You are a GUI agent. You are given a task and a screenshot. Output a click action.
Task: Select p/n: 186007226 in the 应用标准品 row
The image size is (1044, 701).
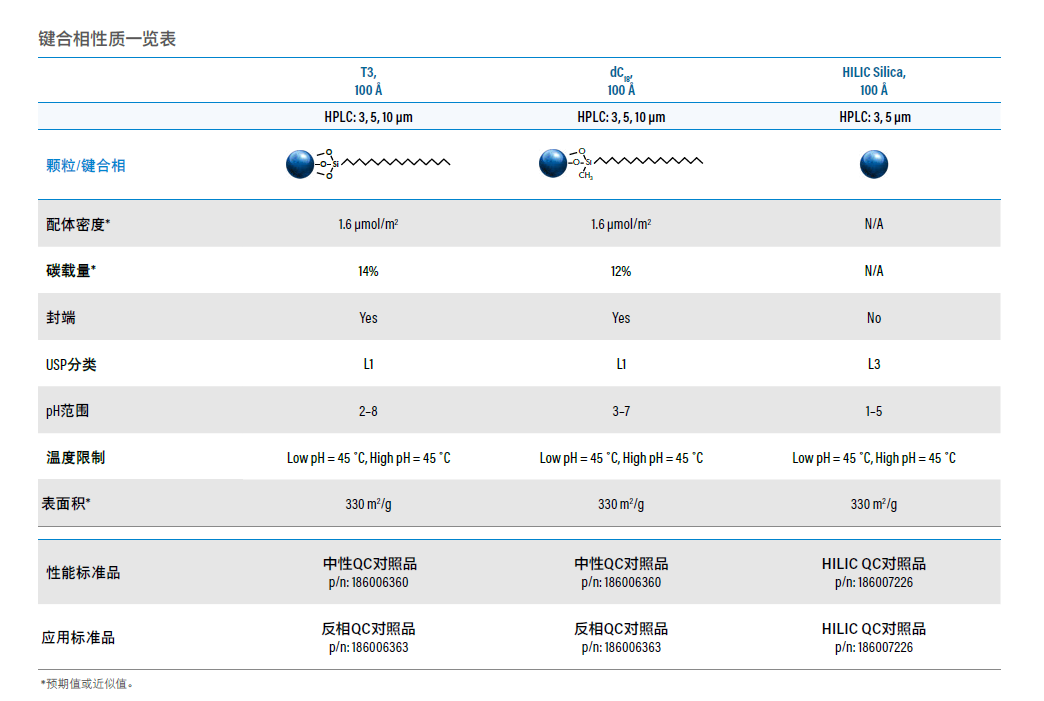click(x=874, y=647)
